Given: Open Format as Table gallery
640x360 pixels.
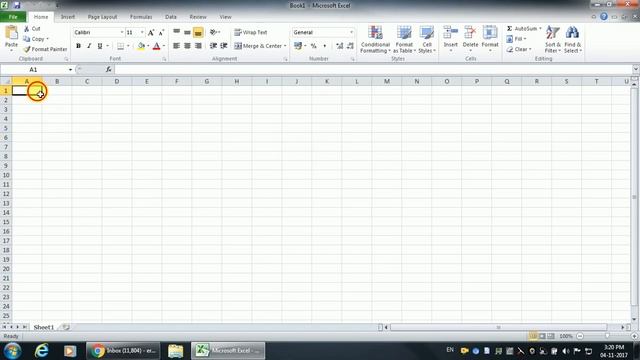Looking at the screenshot, I should tap(404, 39).
